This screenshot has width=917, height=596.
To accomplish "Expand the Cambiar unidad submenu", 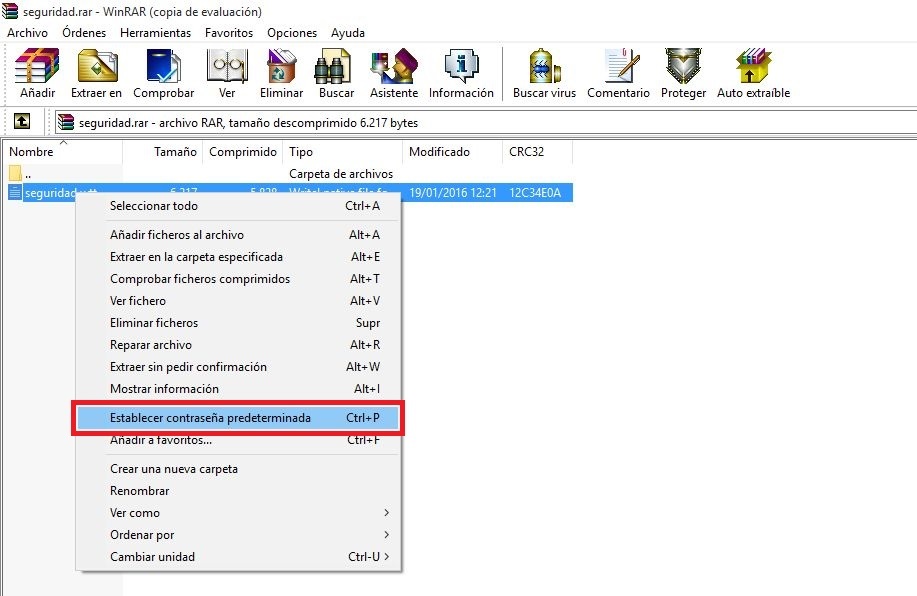I will click(x=239, y=557).
